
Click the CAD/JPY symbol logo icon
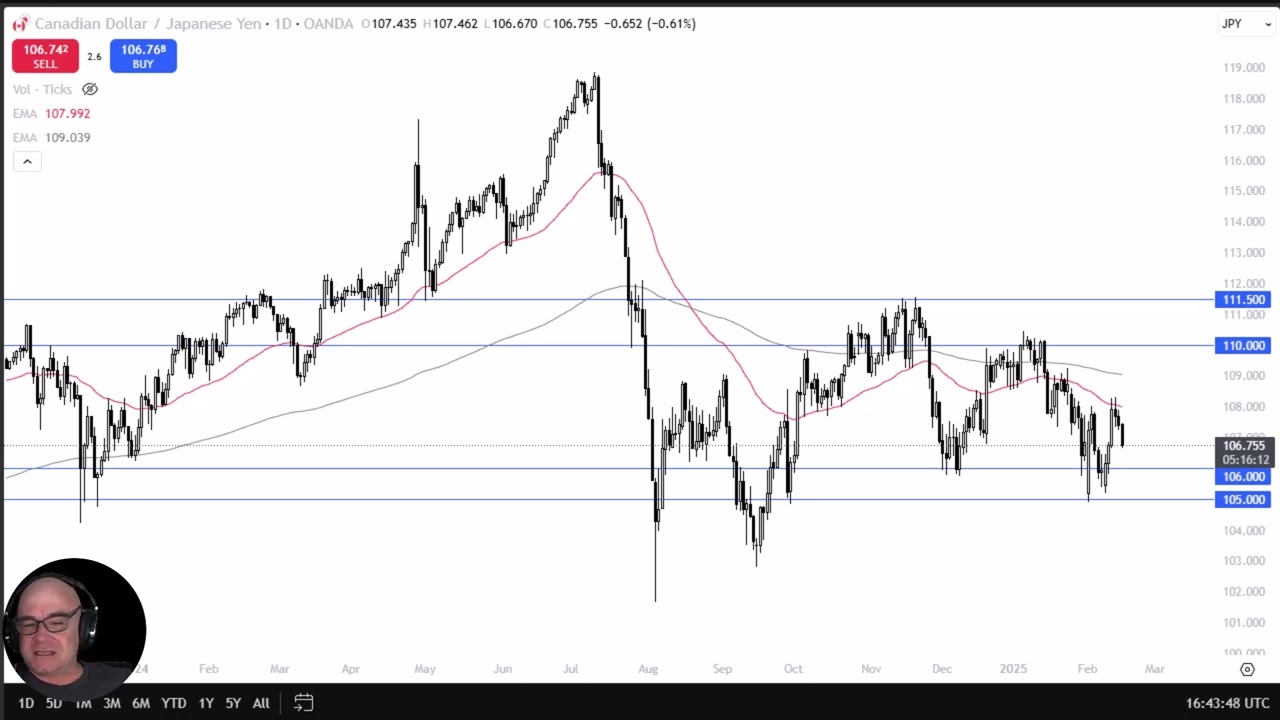[x=20, y=24]
